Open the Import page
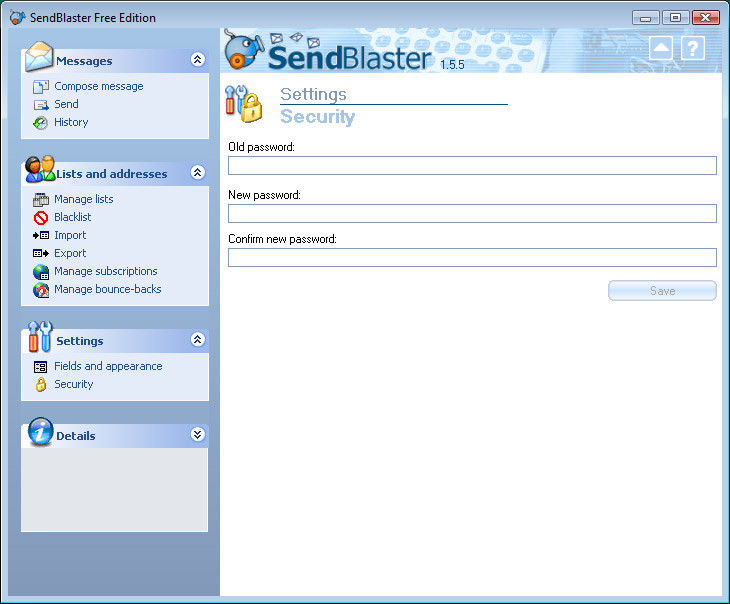Viewport: 730px width, 604px height. pos(70,235)
